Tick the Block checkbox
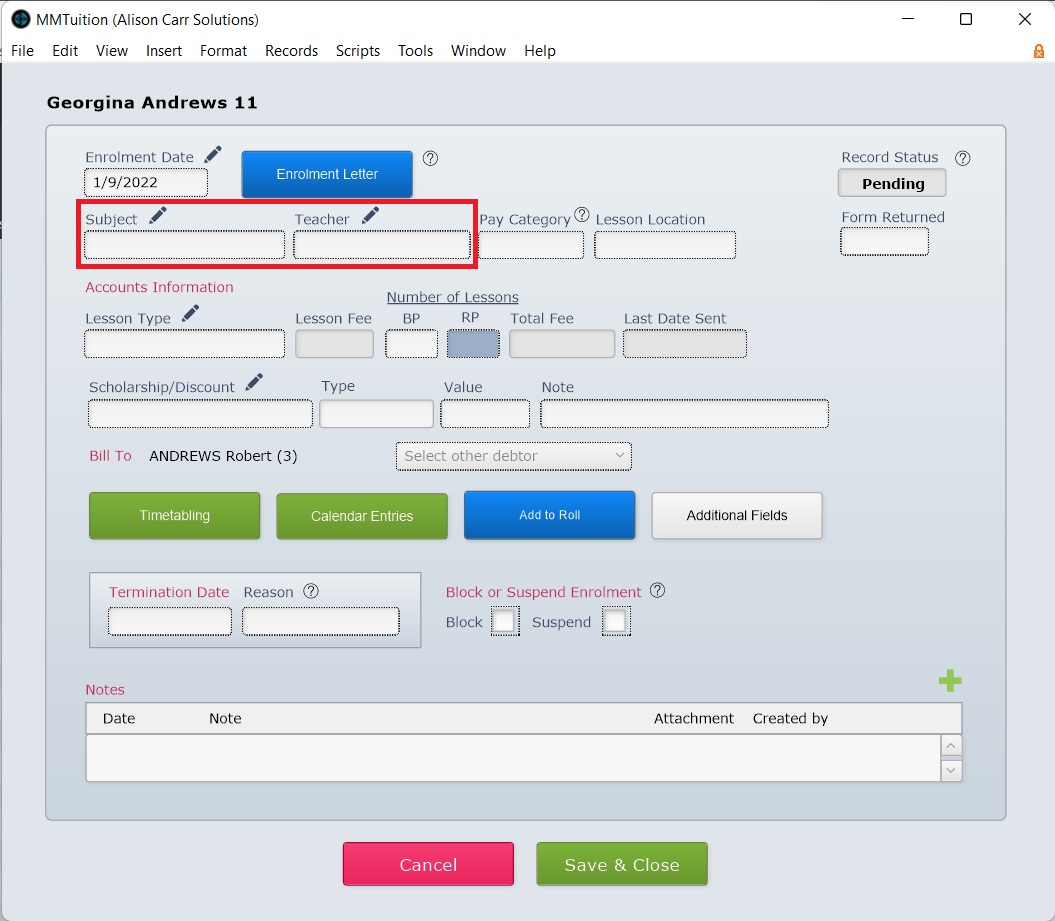The width and height of the screenshot is (1055, 921). (505, 621)
